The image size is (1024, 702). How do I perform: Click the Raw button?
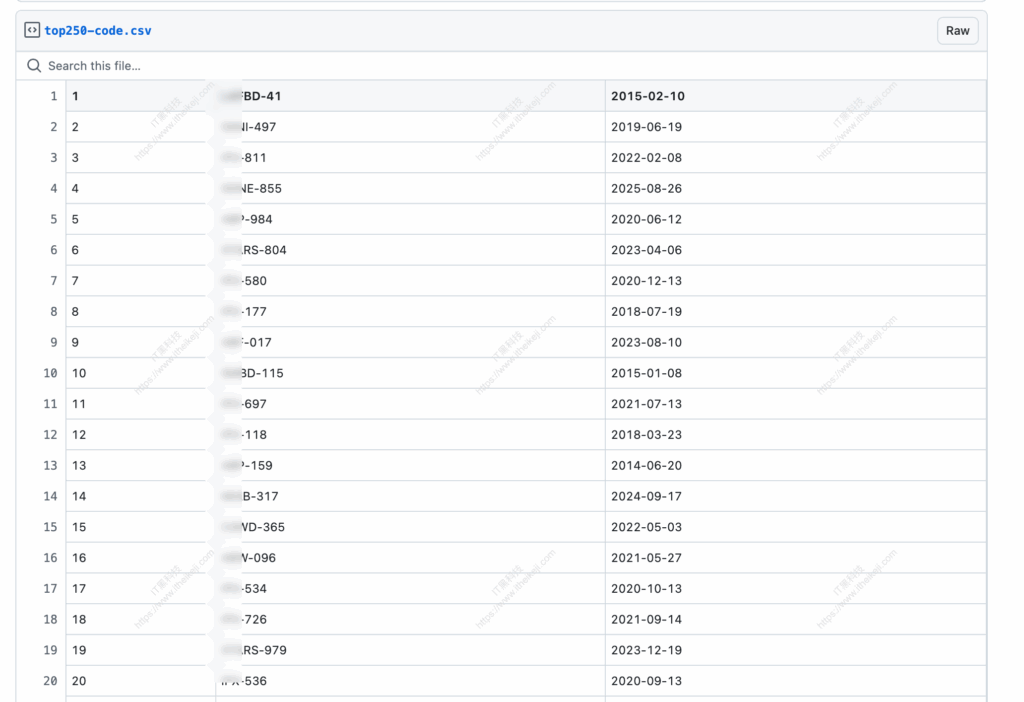coord(957,30)
